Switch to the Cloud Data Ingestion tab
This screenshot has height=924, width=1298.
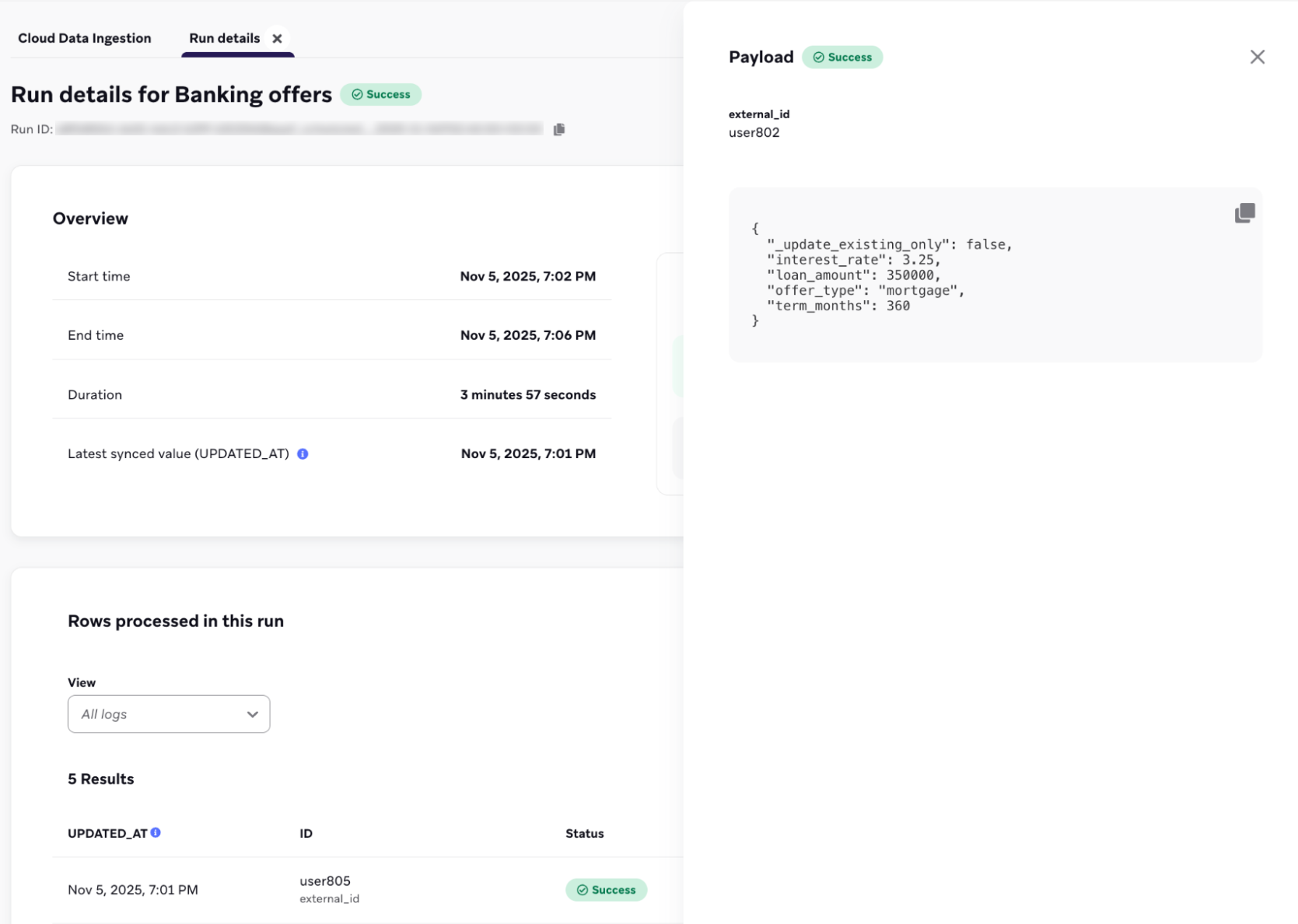(x=85, y=38)
